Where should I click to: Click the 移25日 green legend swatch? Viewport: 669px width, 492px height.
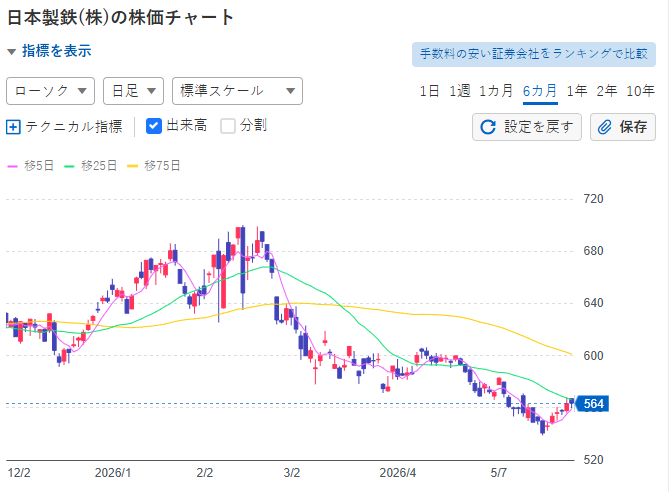tap(69, 166)
